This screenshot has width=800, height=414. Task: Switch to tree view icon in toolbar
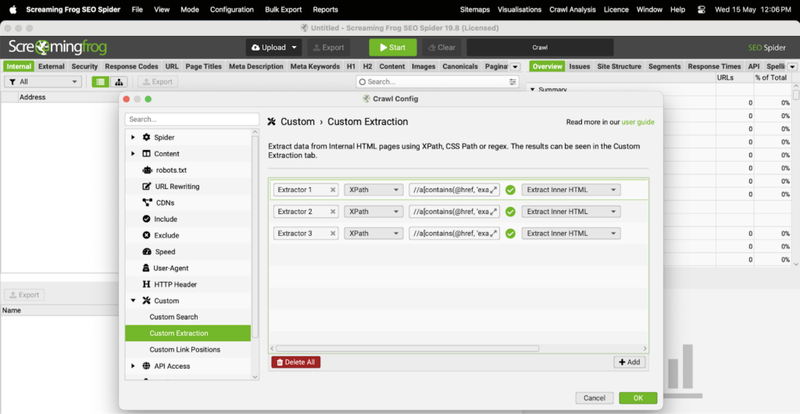tap(119, 82)
